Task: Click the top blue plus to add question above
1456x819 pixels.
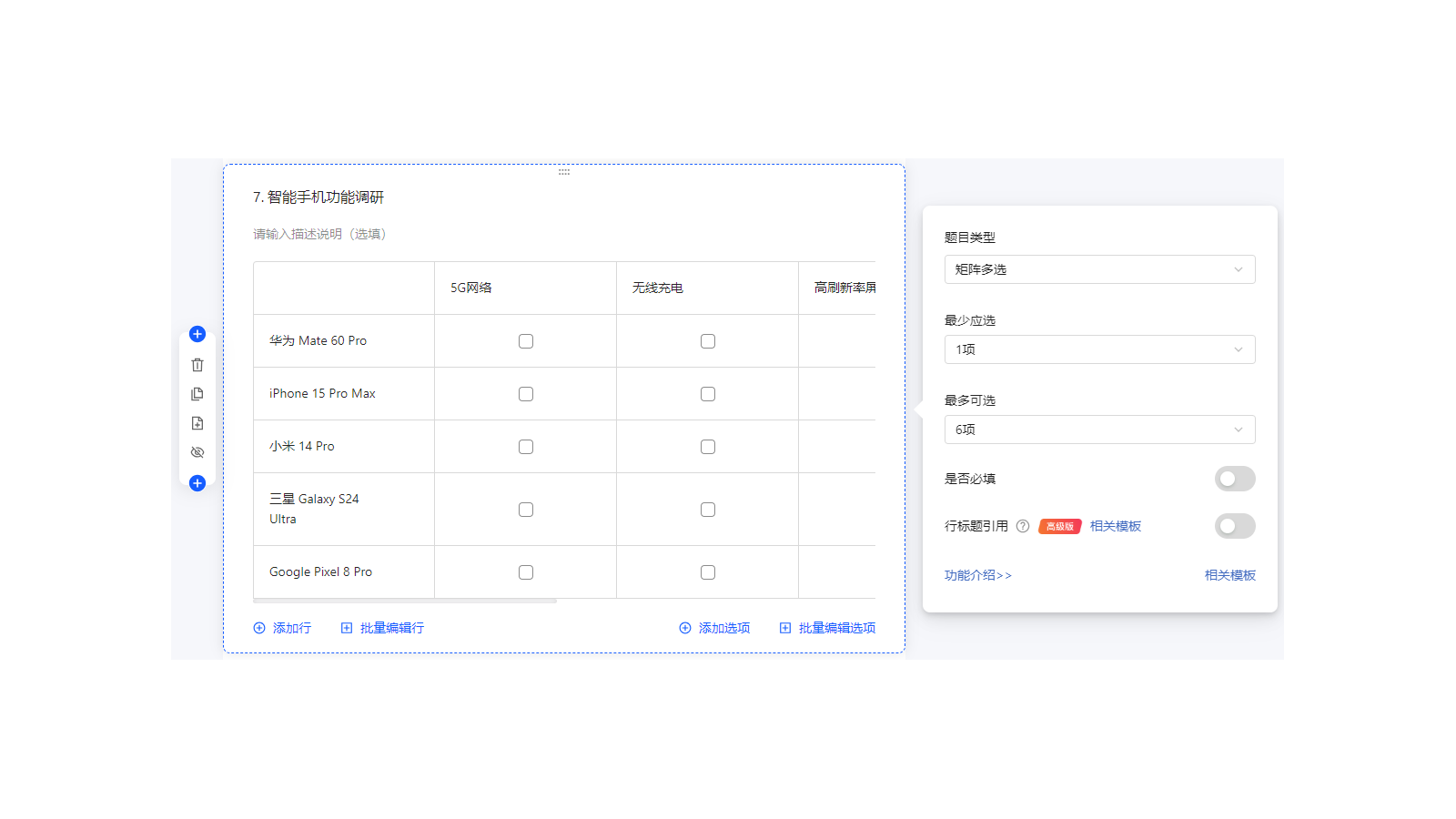Action: pyautogui.click(x=197, y=333)
